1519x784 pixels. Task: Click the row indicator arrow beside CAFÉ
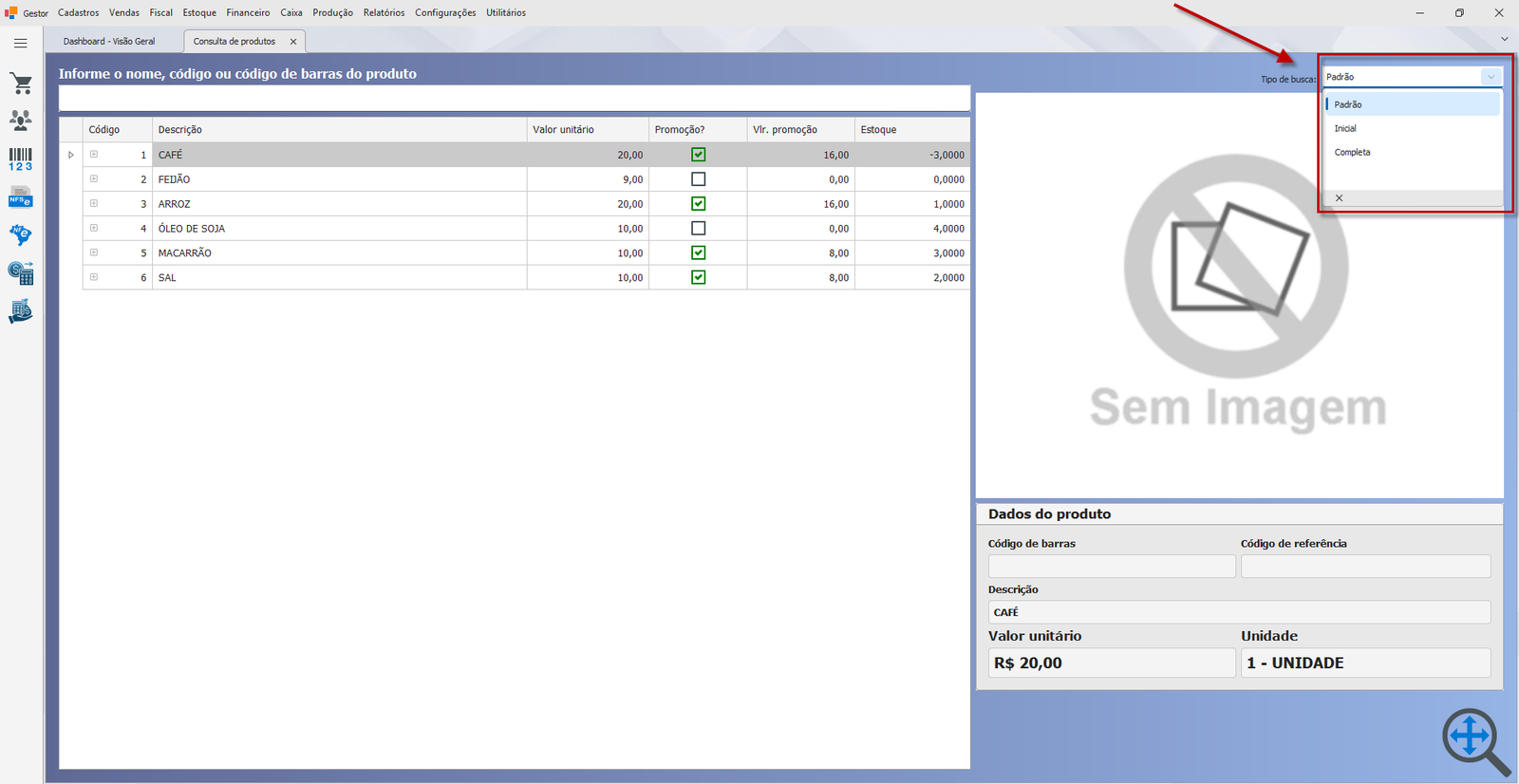(70, 155)
